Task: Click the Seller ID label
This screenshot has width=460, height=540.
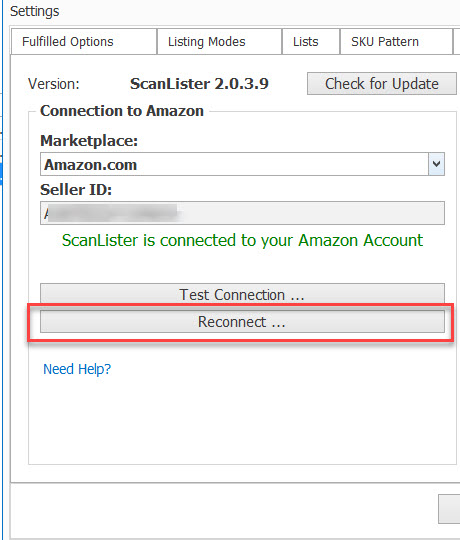Action: click(x=76, y=190)
